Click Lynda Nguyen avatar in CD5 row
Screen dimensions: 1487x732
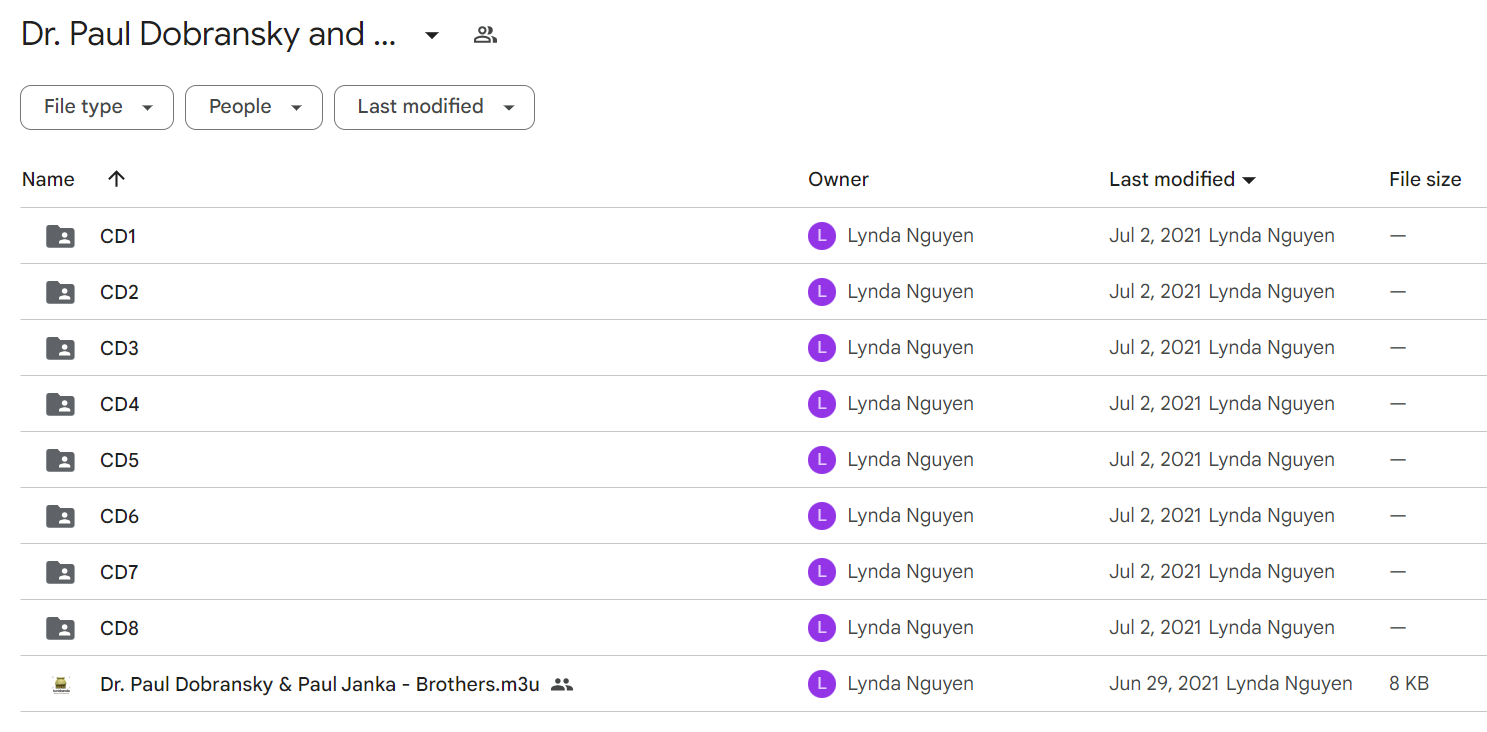click(x=822, y=460)
